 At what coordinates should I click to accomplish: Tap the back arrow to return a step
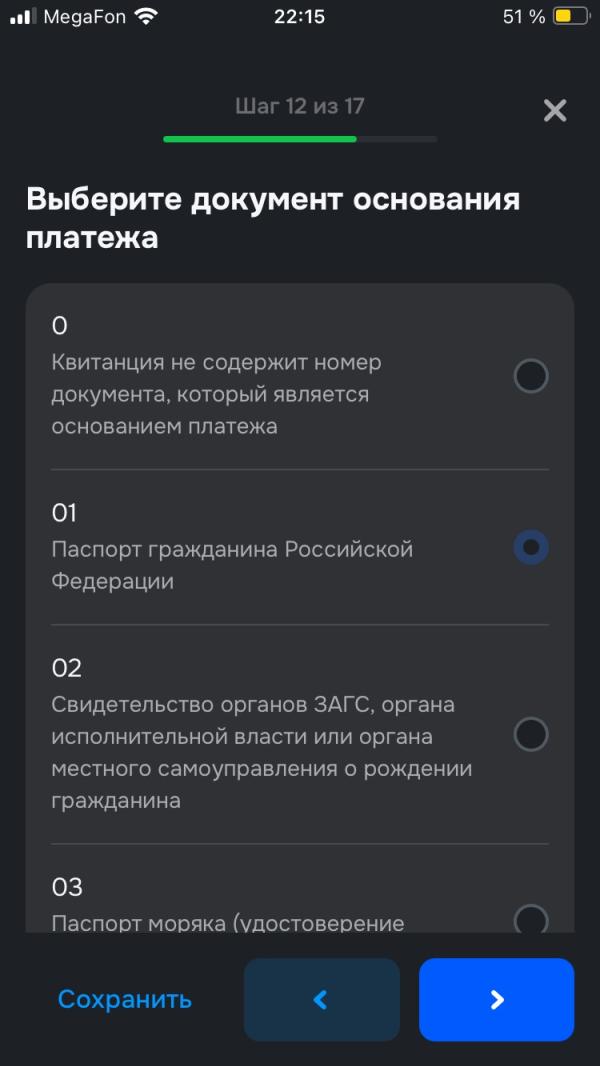click(x=321, y=999)
